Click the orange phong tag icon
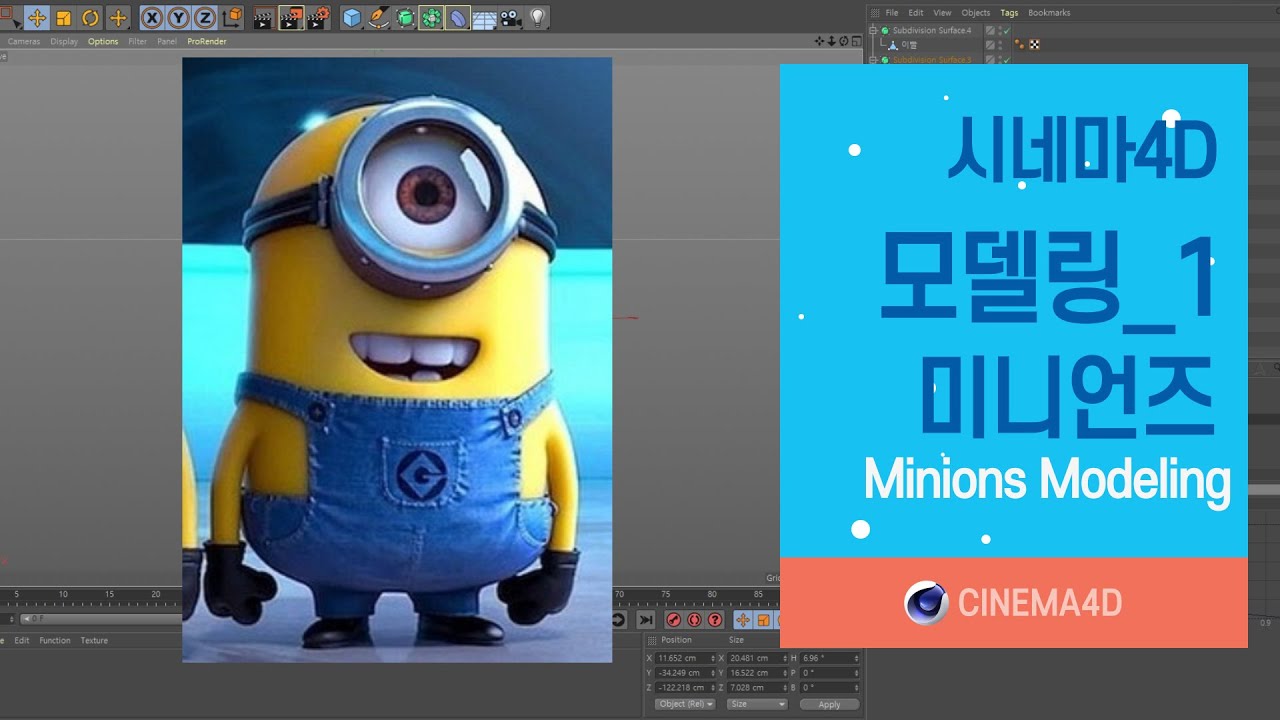Image resolution: width=1280 pixels, height=720 pixels. pyautogui.click(x=1020, y=44)
